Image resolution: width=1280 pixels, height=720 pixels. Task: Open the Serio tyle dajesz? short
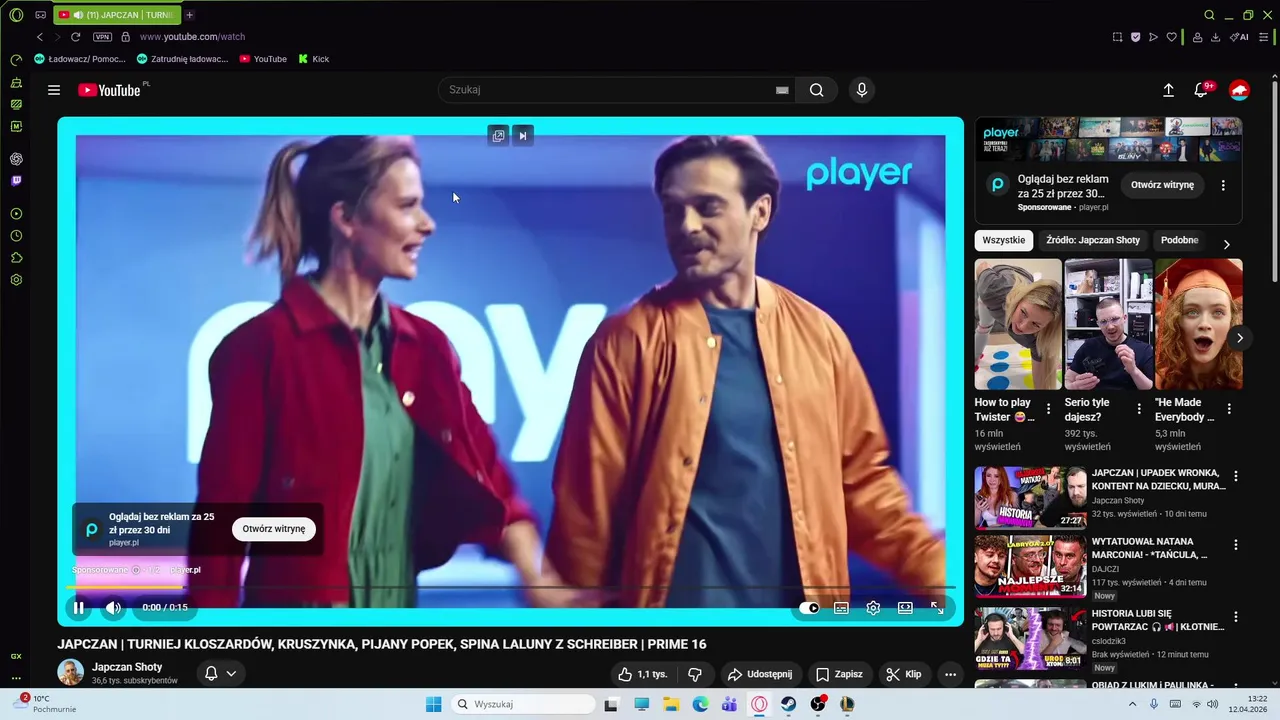(x=1108, y=324)
